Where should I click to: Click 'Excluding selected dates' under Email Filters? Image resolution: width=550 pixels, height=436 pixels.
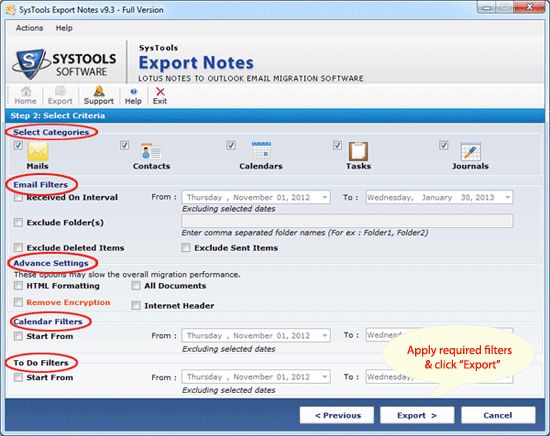tap(229, 209)
